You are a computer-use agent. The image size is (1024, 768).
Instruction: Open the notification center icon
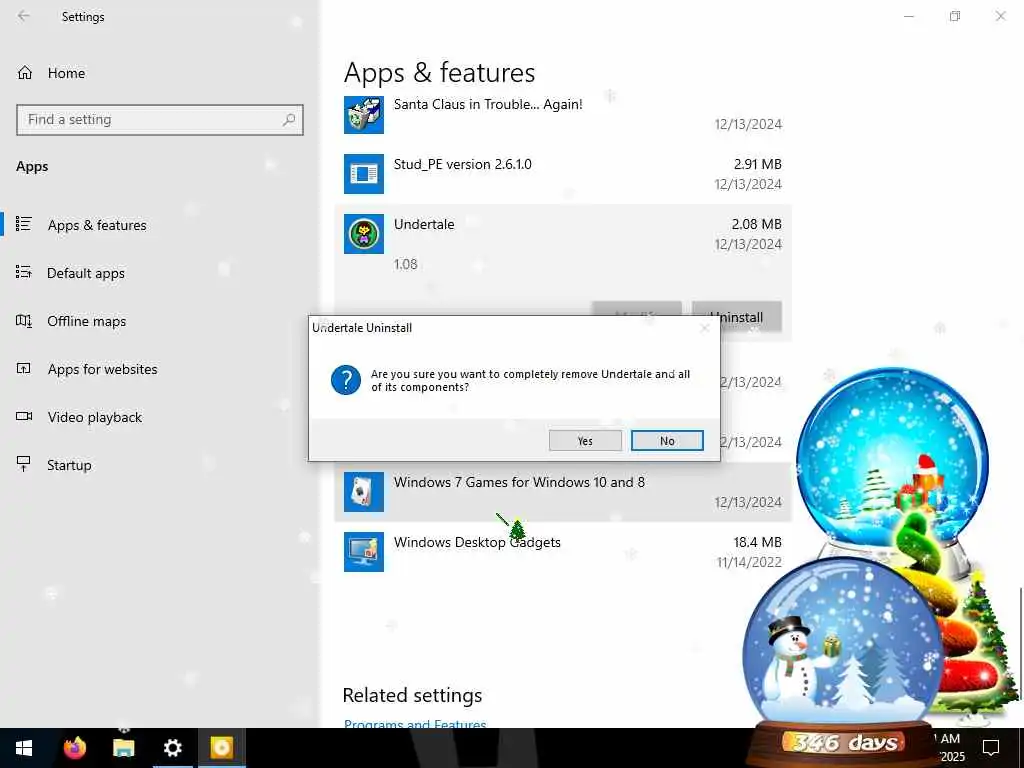[x=991, y=747]
